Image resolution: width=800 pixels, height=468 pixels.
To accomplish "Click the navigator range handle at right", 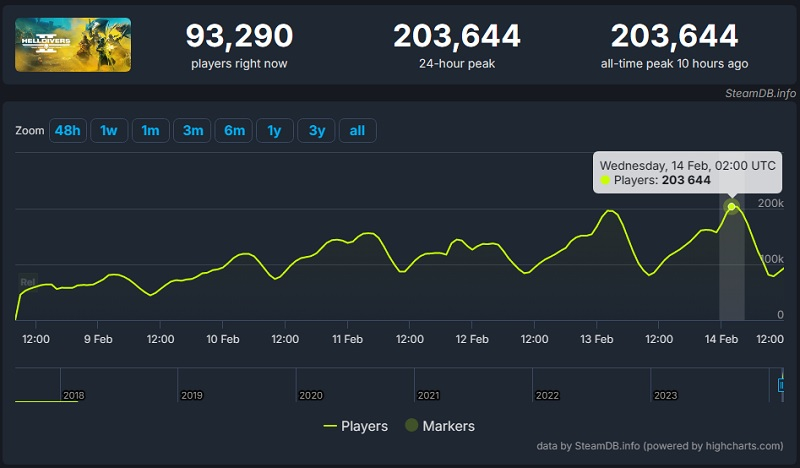I will click(781, 384).
